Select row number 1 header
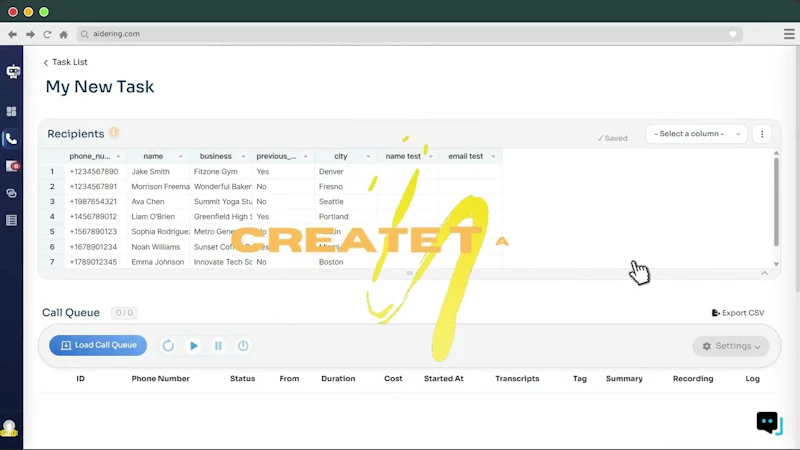Image resolution: width=800 pixels, height=450 pixels. click(x=52, y=171)
